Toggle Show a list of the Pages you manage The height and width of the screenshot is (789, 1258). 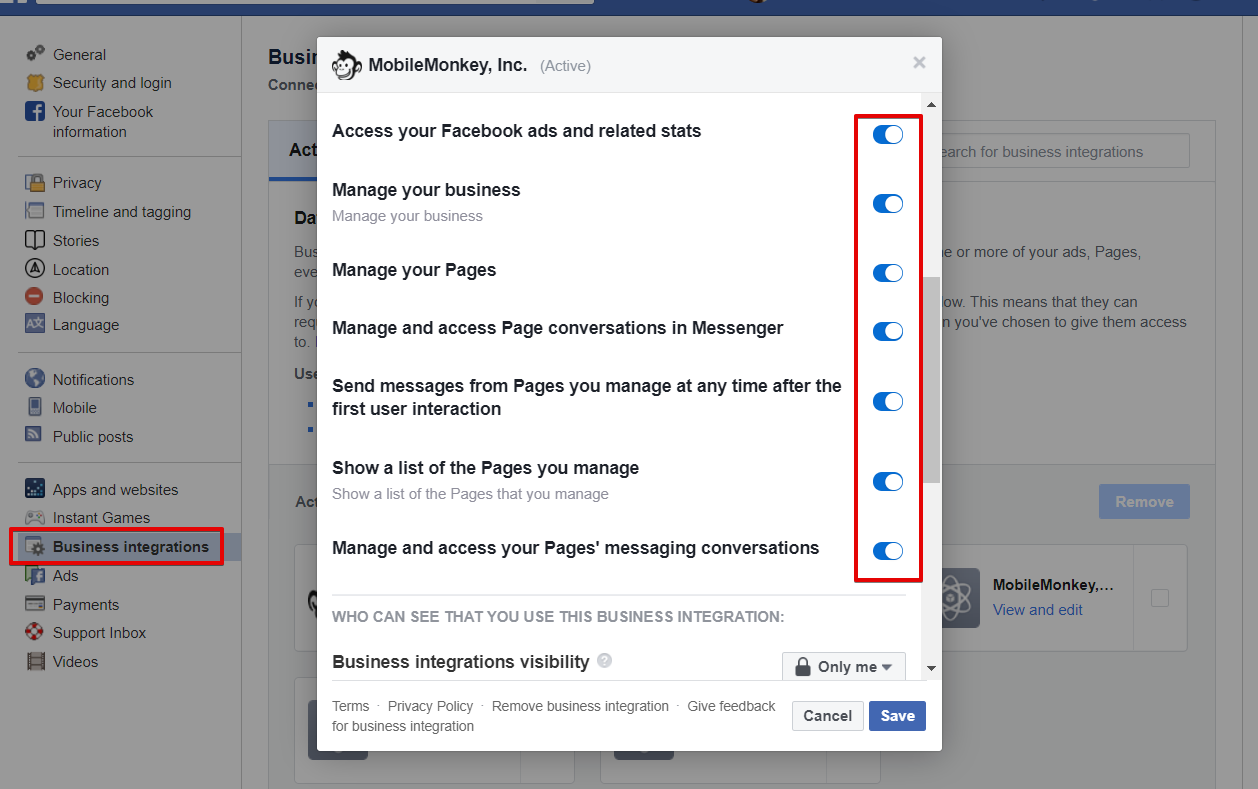click(x=888, y=481)
